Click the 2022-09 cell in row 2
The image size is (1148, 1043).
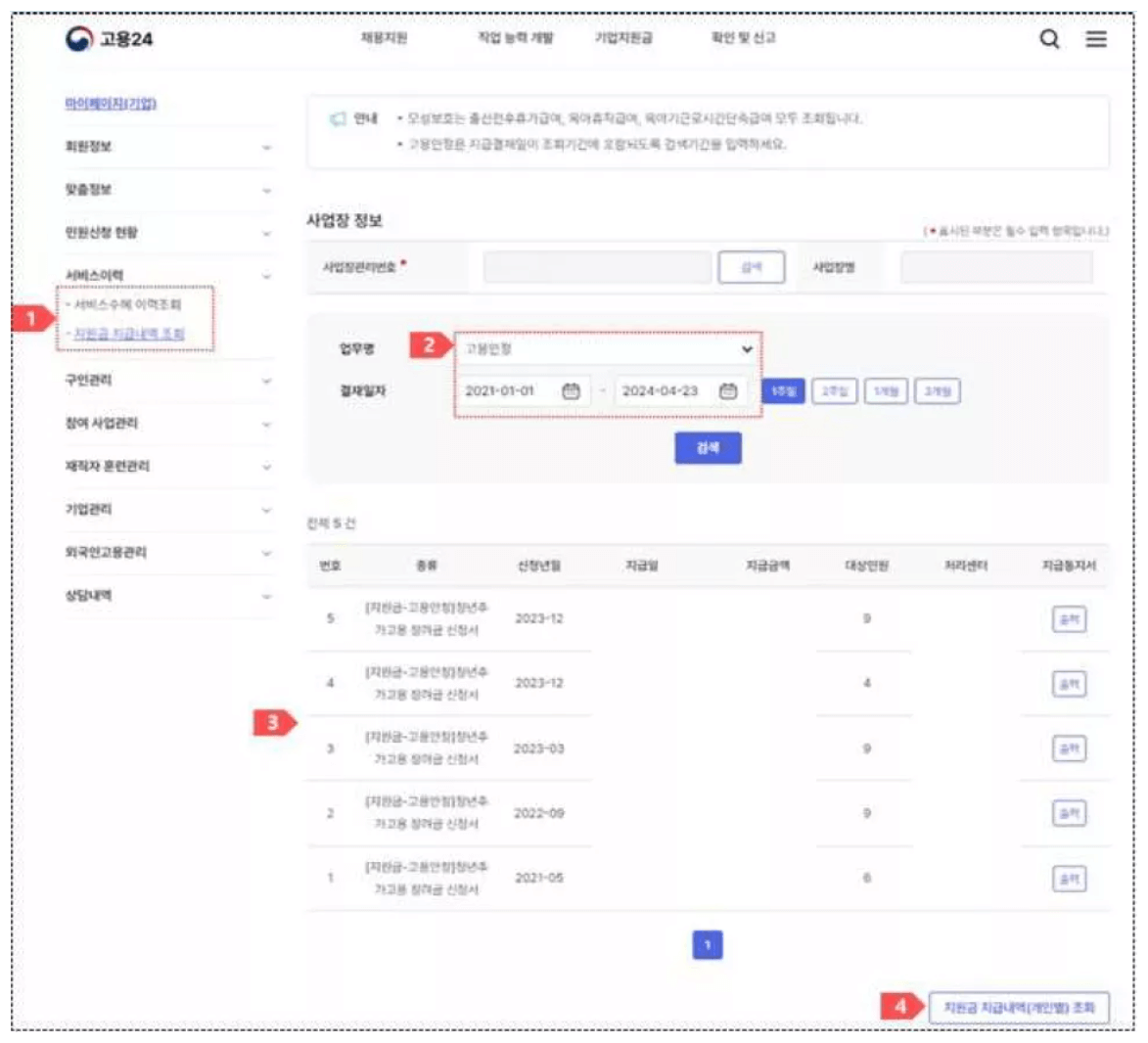539,813
